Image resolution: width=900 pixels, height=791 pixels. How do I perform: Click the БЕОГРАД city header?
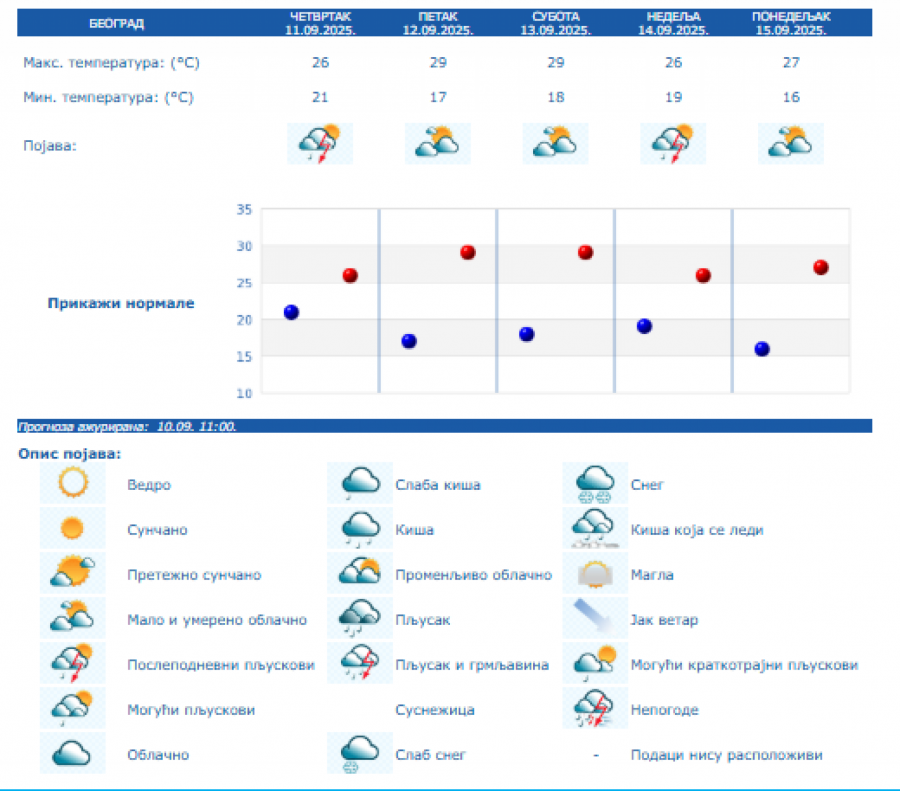click(x=116, y=23)
